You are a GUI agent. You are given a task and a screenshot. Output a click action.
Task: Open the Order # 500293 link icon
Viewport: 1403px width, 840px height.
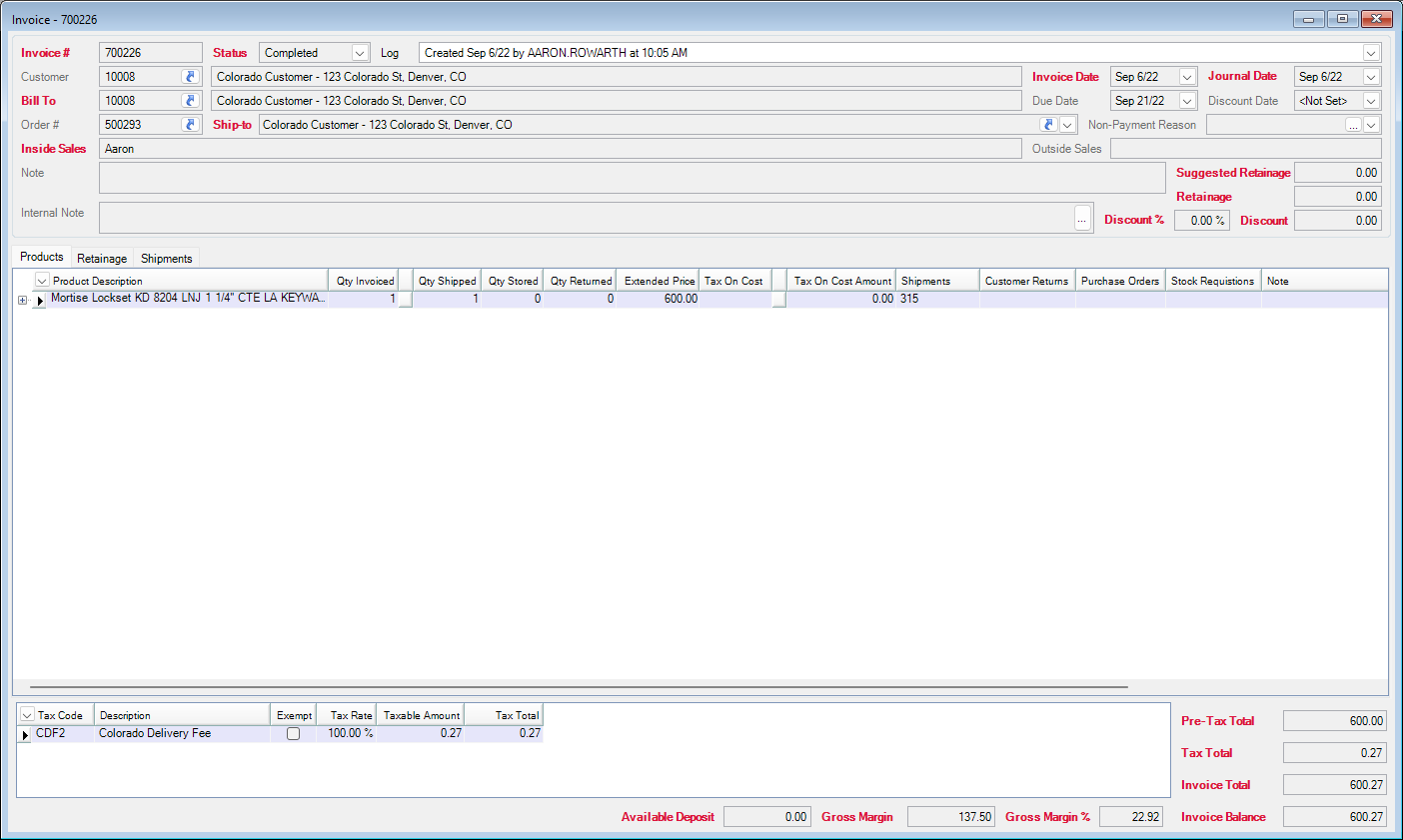click(x=190, y=125)
